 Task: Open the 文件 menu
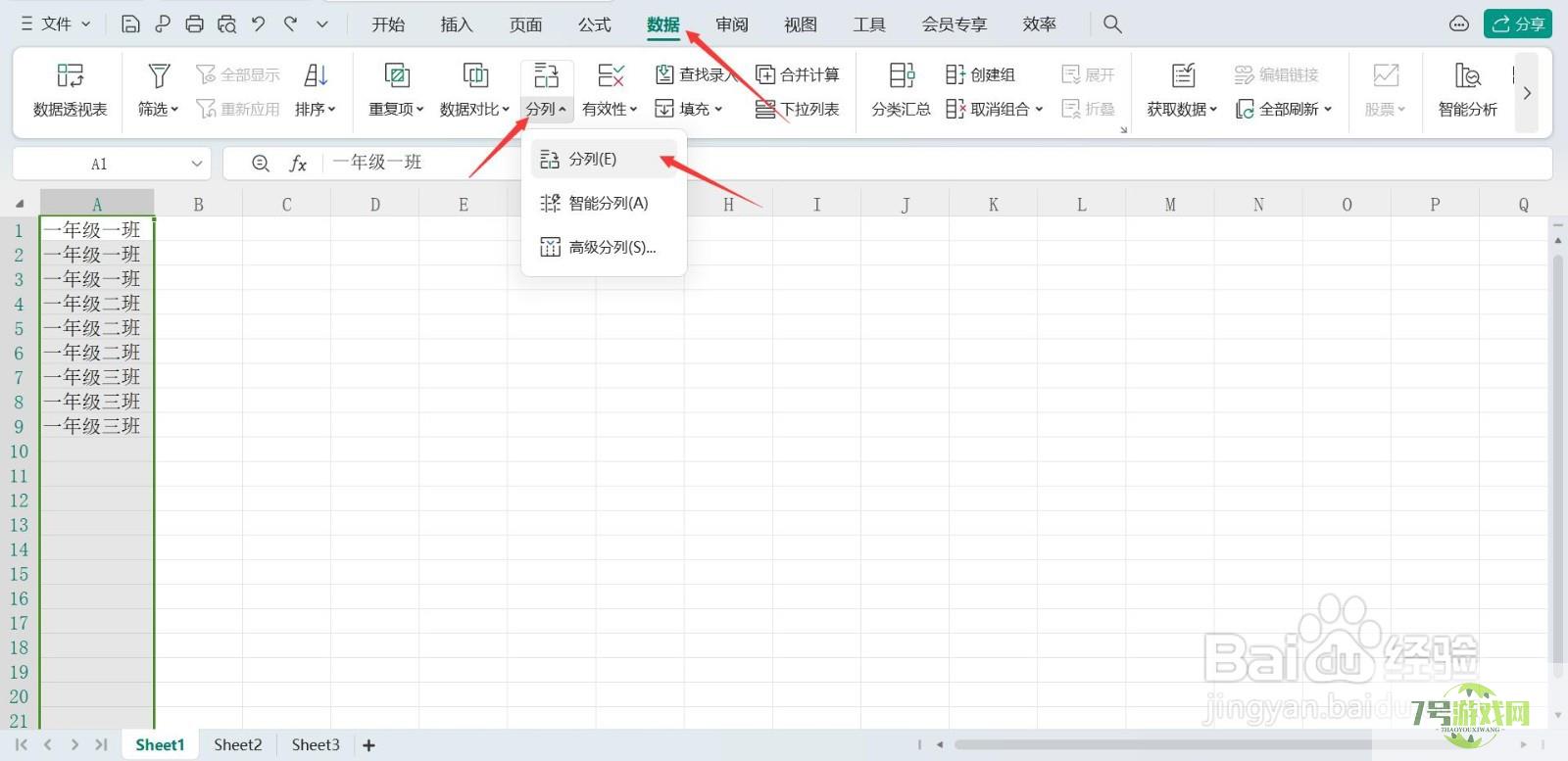[56, 24]
